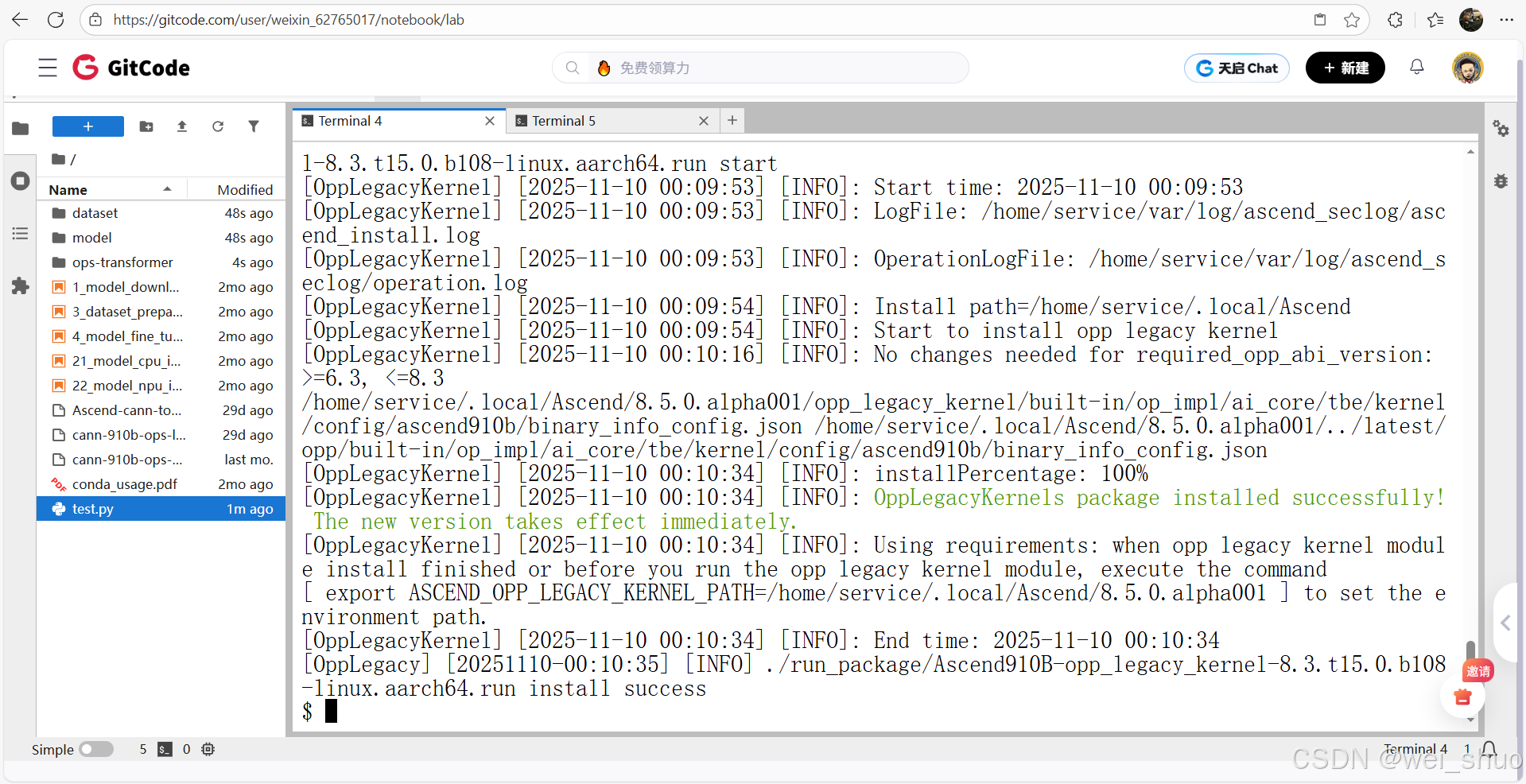The image size is (1526, 784).
Task: Toggle the file filter funnel icon
Action: pos(254,126)
